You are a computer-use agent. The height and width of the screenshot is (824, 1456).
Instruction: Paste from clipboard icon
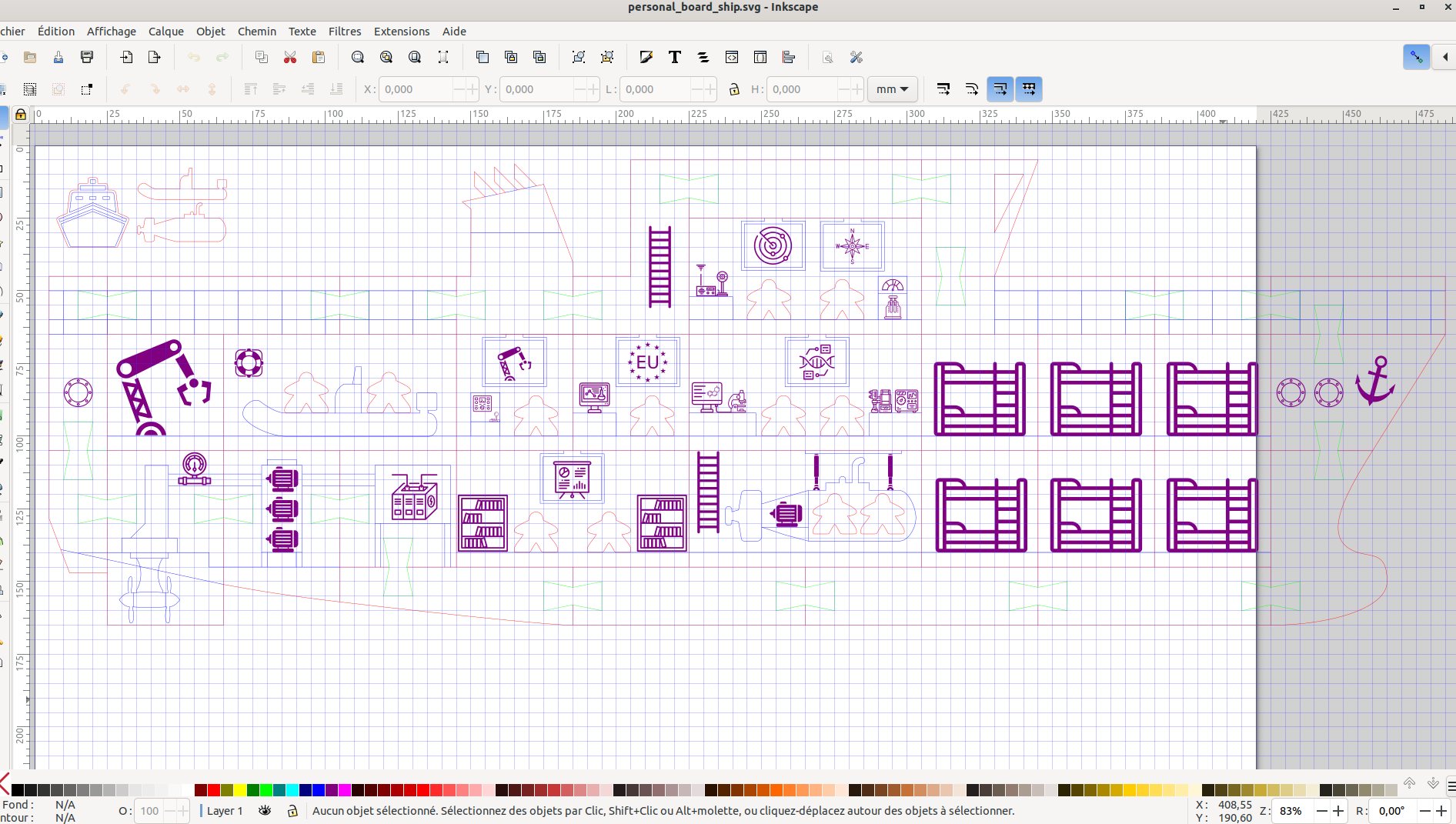click(x=319, y=57)
